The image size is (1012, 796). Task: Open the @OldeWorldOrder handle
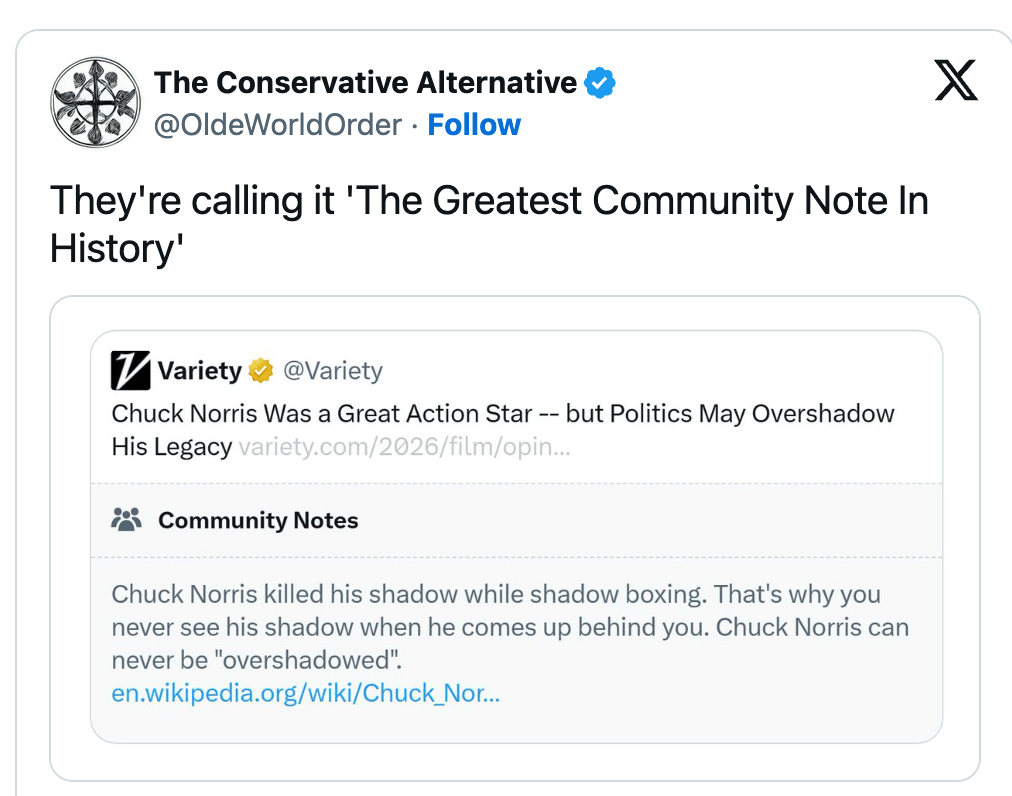[x=277, y=125]
